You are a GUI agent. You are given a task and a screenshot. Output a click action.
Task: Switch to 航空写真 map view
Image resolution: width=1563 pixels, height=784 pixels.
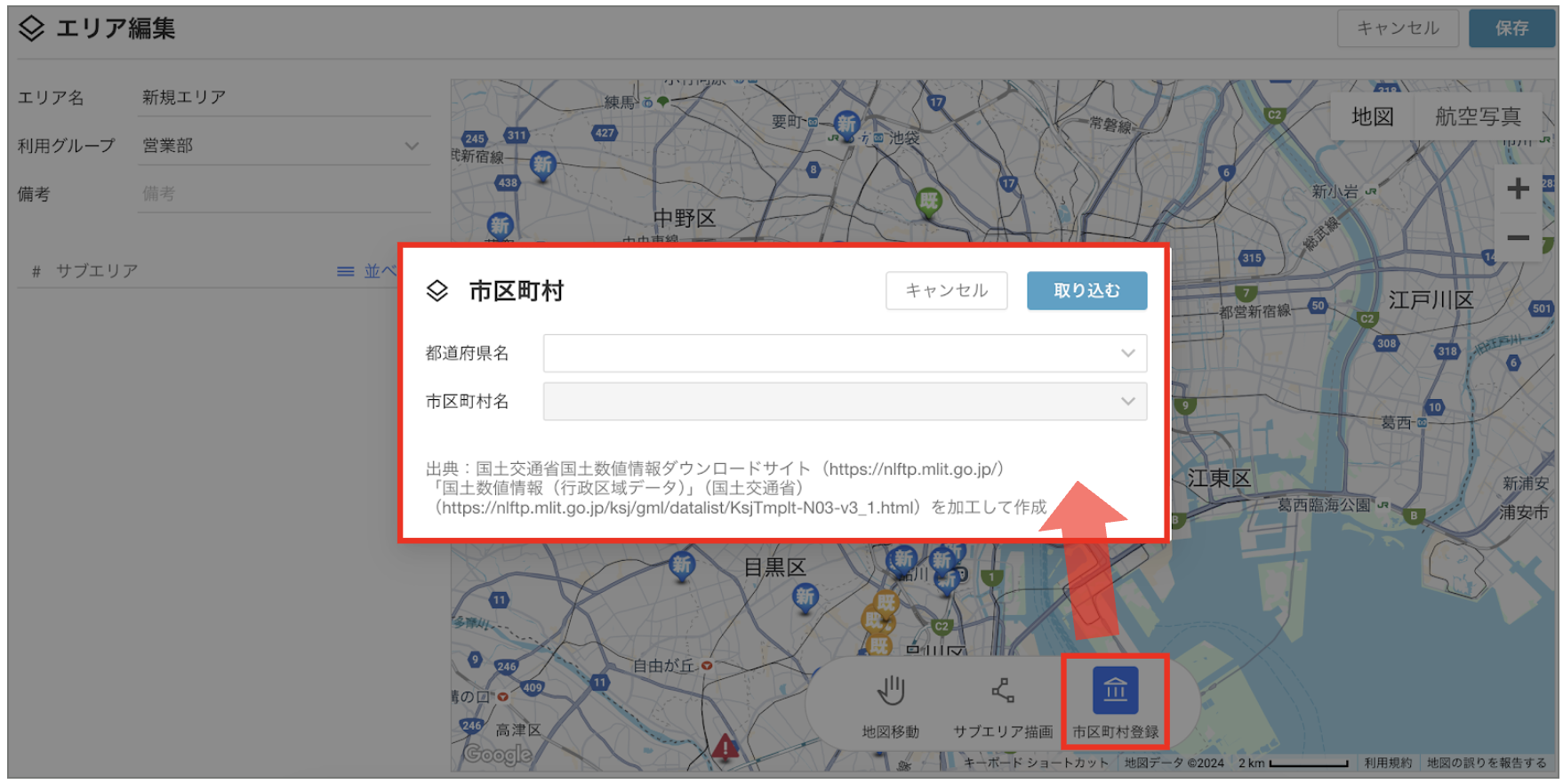tap(1478, 116)
